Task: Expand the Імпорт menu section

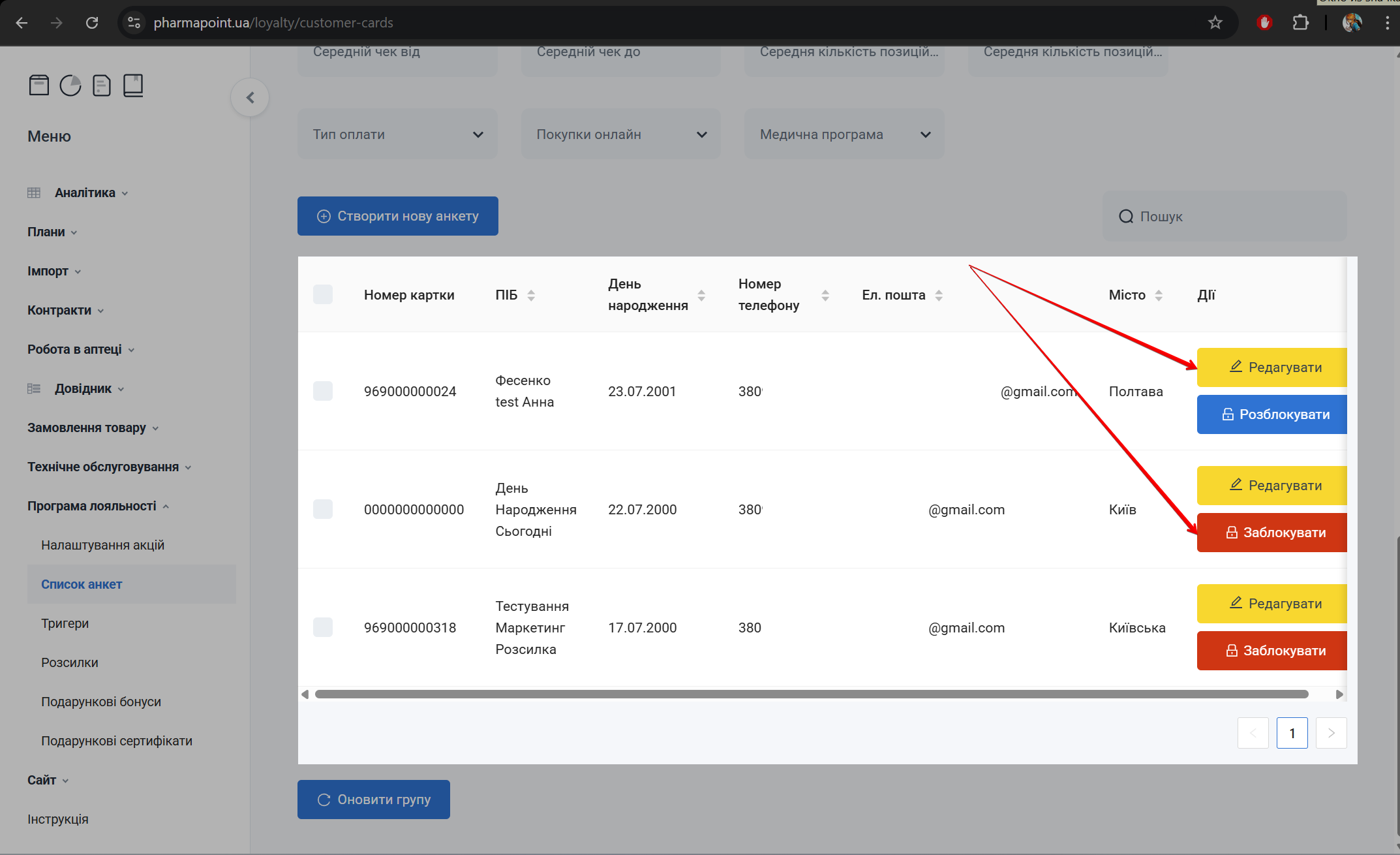Action: 54,272
